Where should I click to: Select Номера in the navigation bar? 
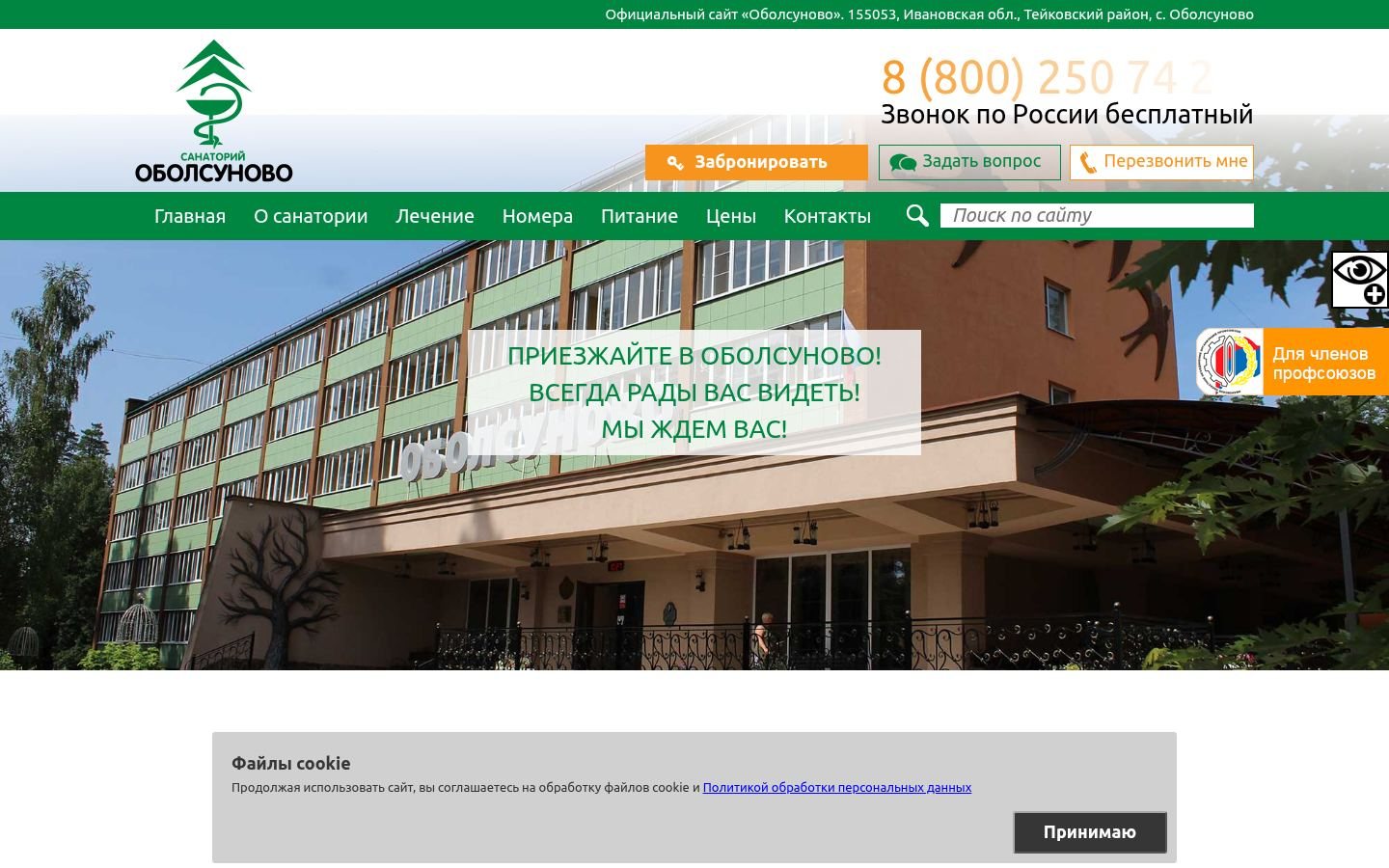click(537, 216)
